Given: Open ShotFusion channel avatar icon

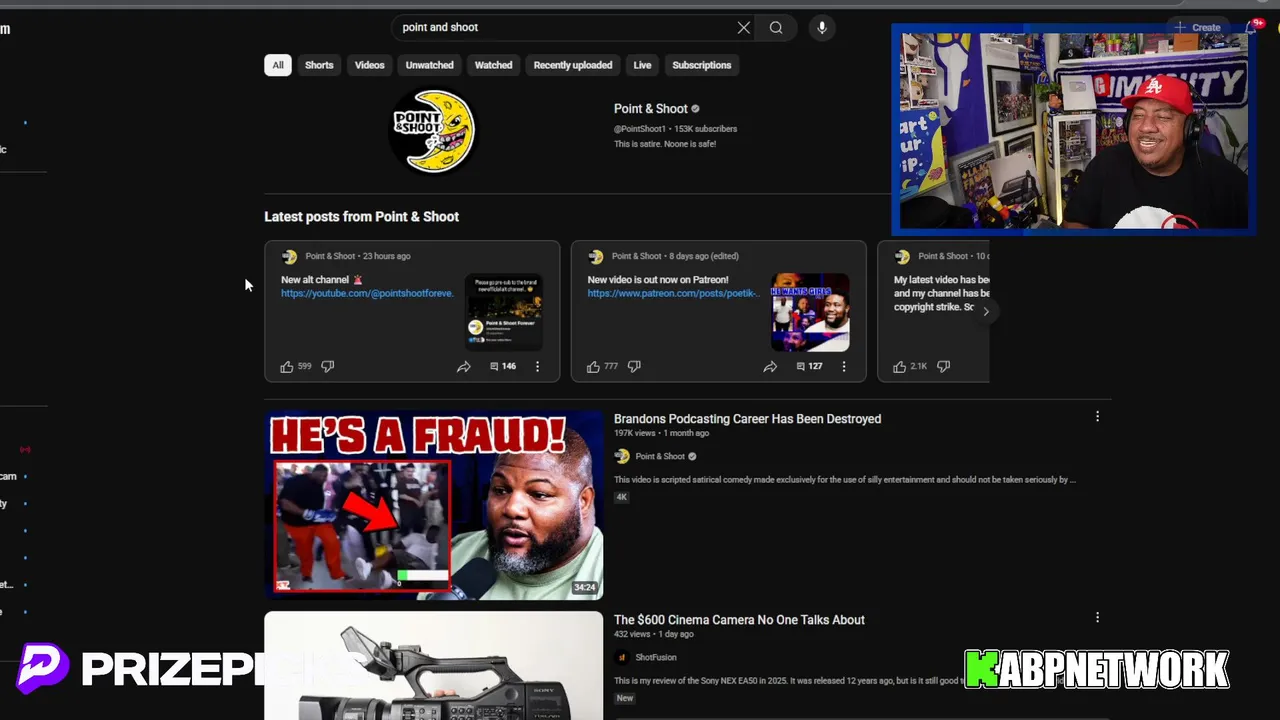Looking at the screenshot, I should (622, 658).
